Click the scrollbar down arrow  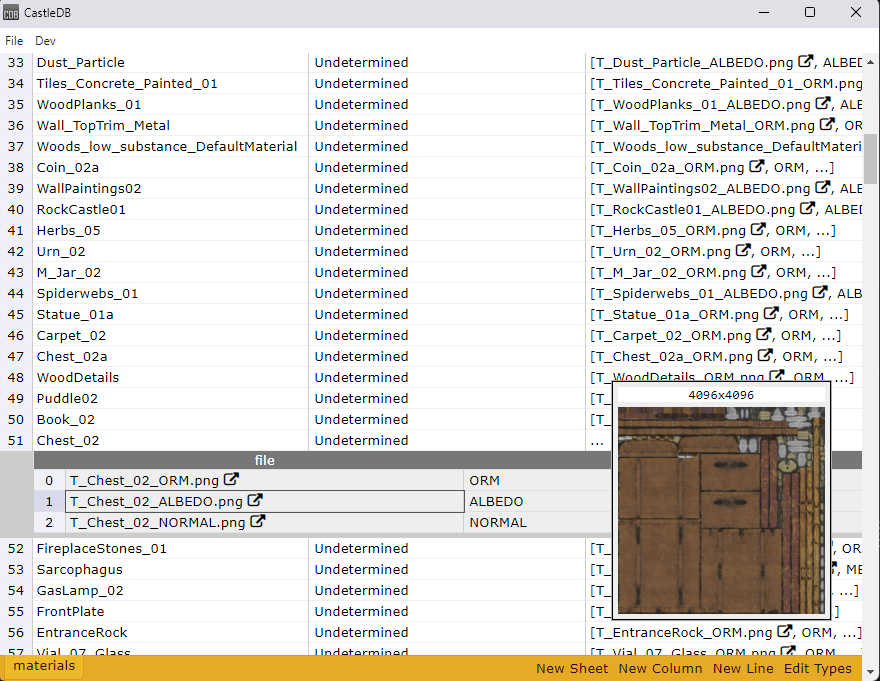[x=870, y=671]
